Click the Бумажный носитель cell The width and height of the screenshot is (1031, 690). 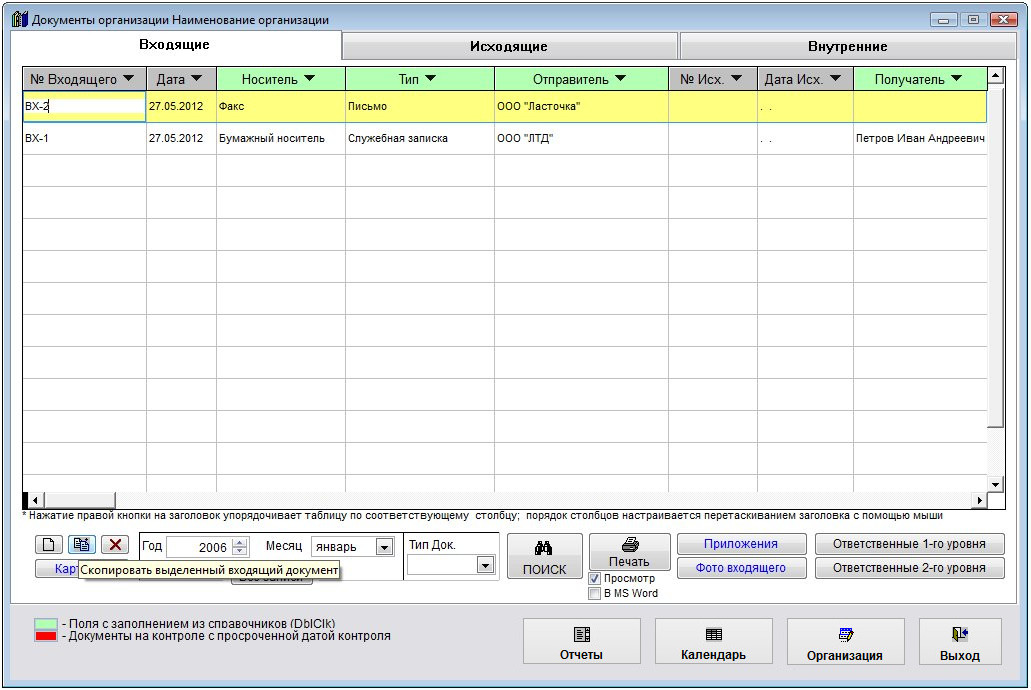281,138
